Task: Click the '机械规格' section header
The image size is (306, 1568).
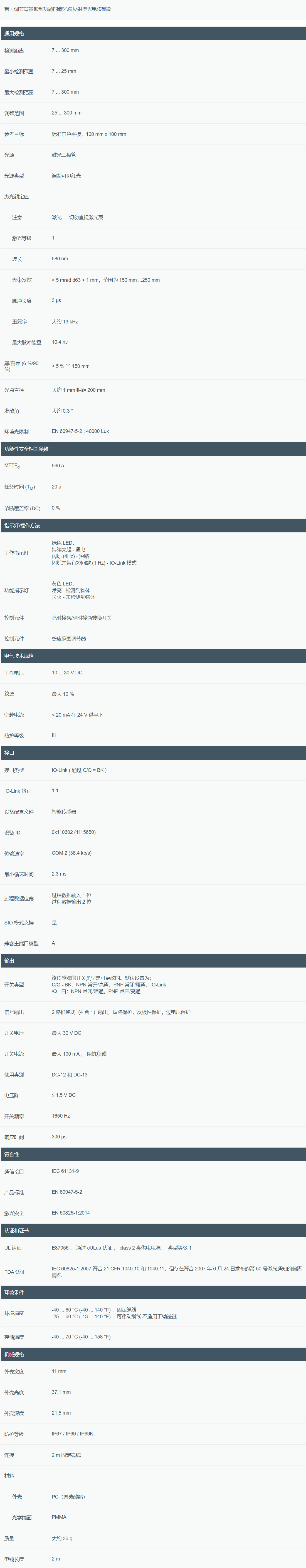Action: point(153,1354)
